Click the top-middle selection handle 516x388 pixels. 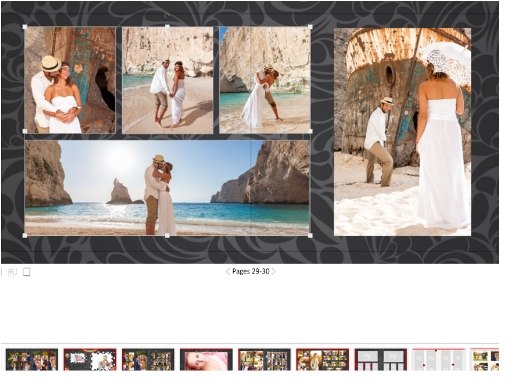pyautogui.click(x=167, y=26)
